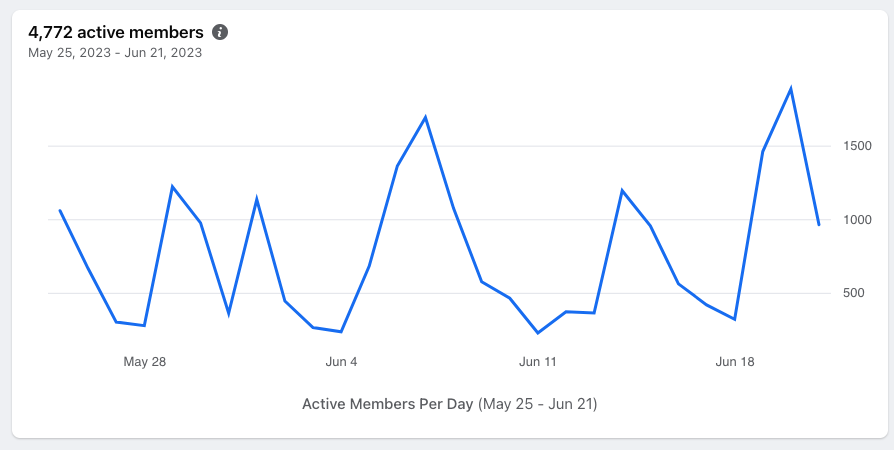Image resolution: width=894 pixels, height=450 pixels.
Task: Click the info icon beside active members
Action: pyautogui.click(x=221, y=32)
